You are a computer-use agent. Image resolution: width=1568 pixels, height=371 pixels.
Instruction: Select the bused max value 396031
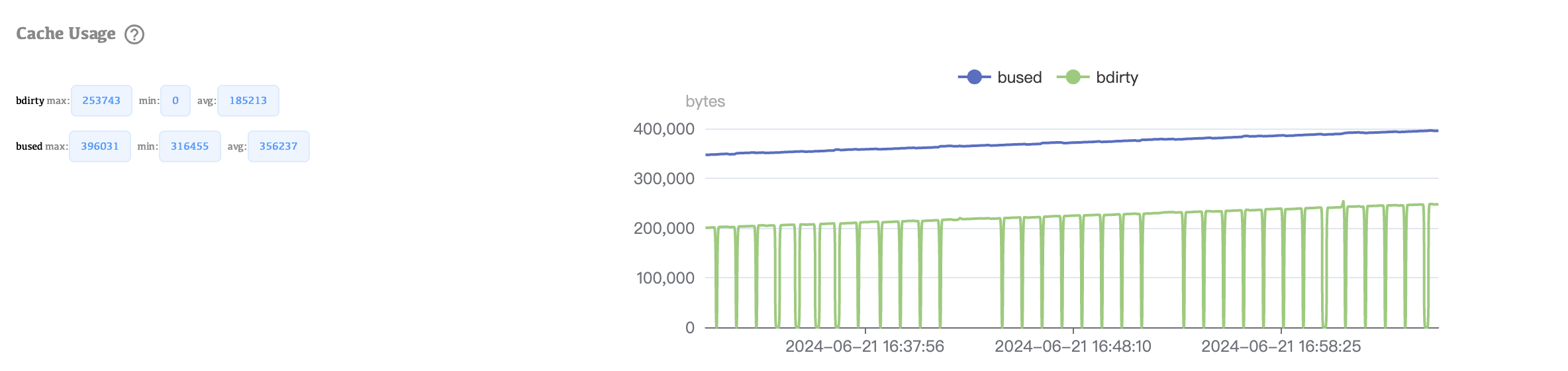pos(100,146)
